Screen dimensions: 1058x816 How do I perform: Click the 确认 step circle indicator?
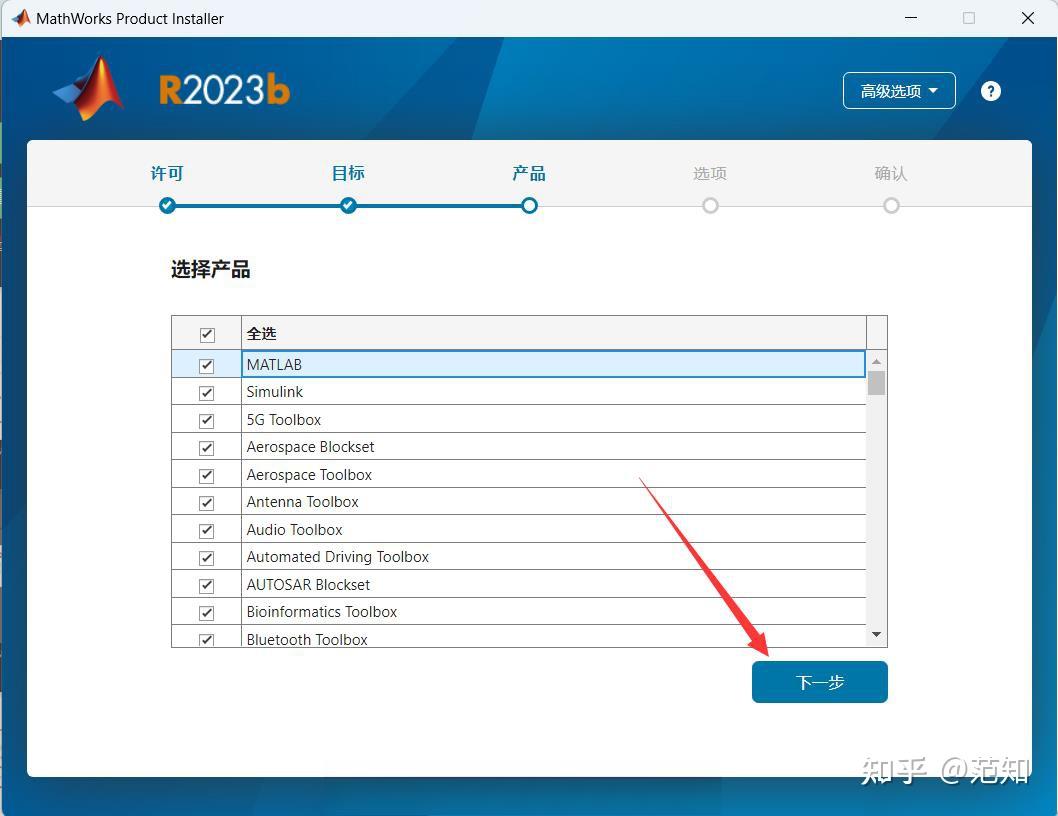coord(891,206)
